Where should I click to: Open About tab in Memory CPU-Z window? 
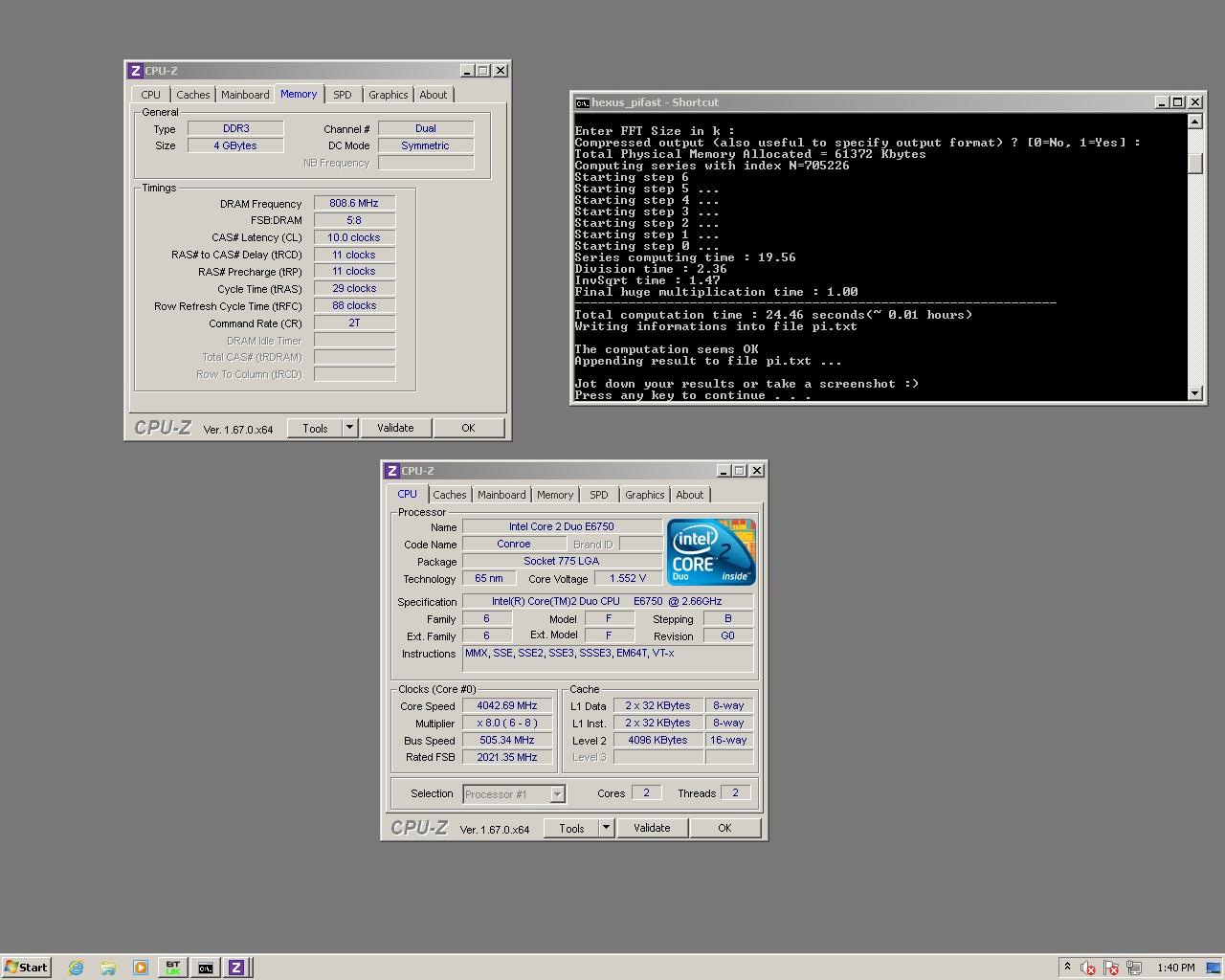click(x=434, y=95)
